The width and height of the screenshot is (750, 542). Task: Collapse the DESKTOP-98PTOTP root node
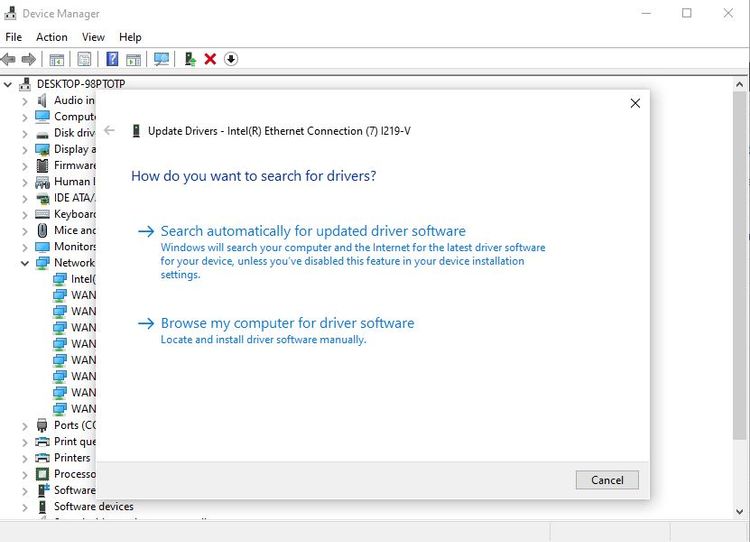point(8,85)
